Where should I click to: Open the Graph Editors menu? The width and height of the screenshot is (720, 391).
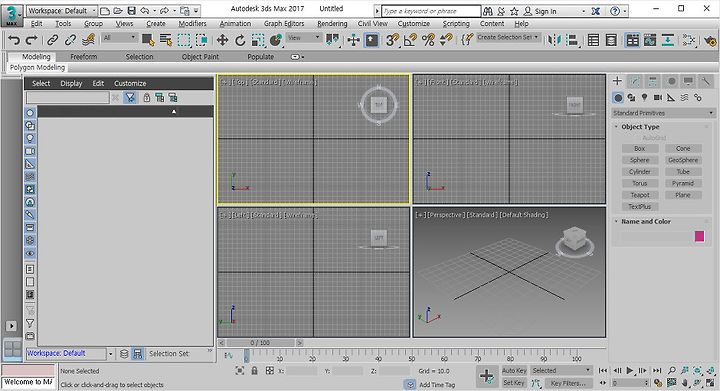(x=284, y=23)
